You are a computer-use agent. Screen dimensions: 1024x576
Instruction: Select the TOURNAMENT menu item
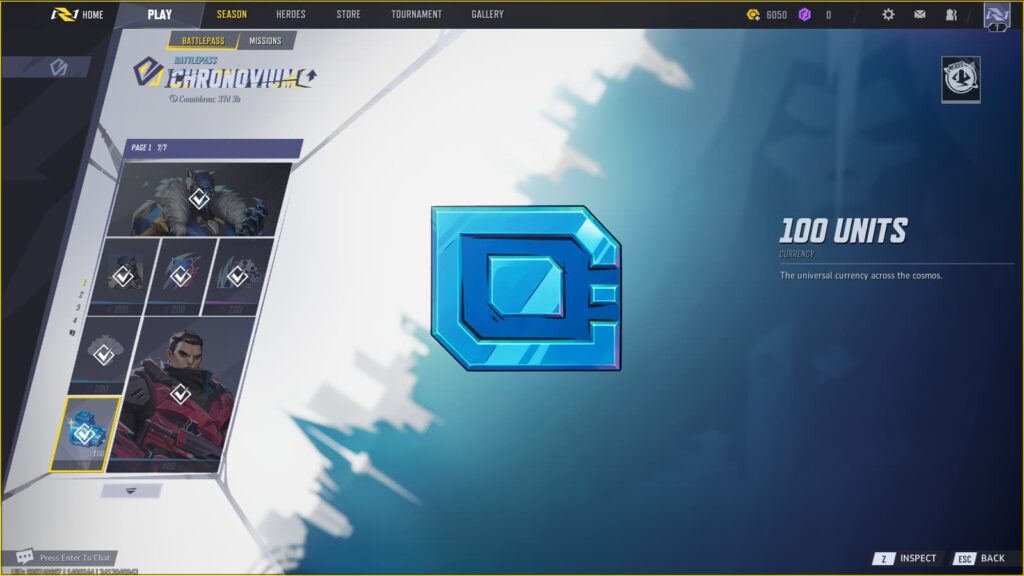(417, 14)
